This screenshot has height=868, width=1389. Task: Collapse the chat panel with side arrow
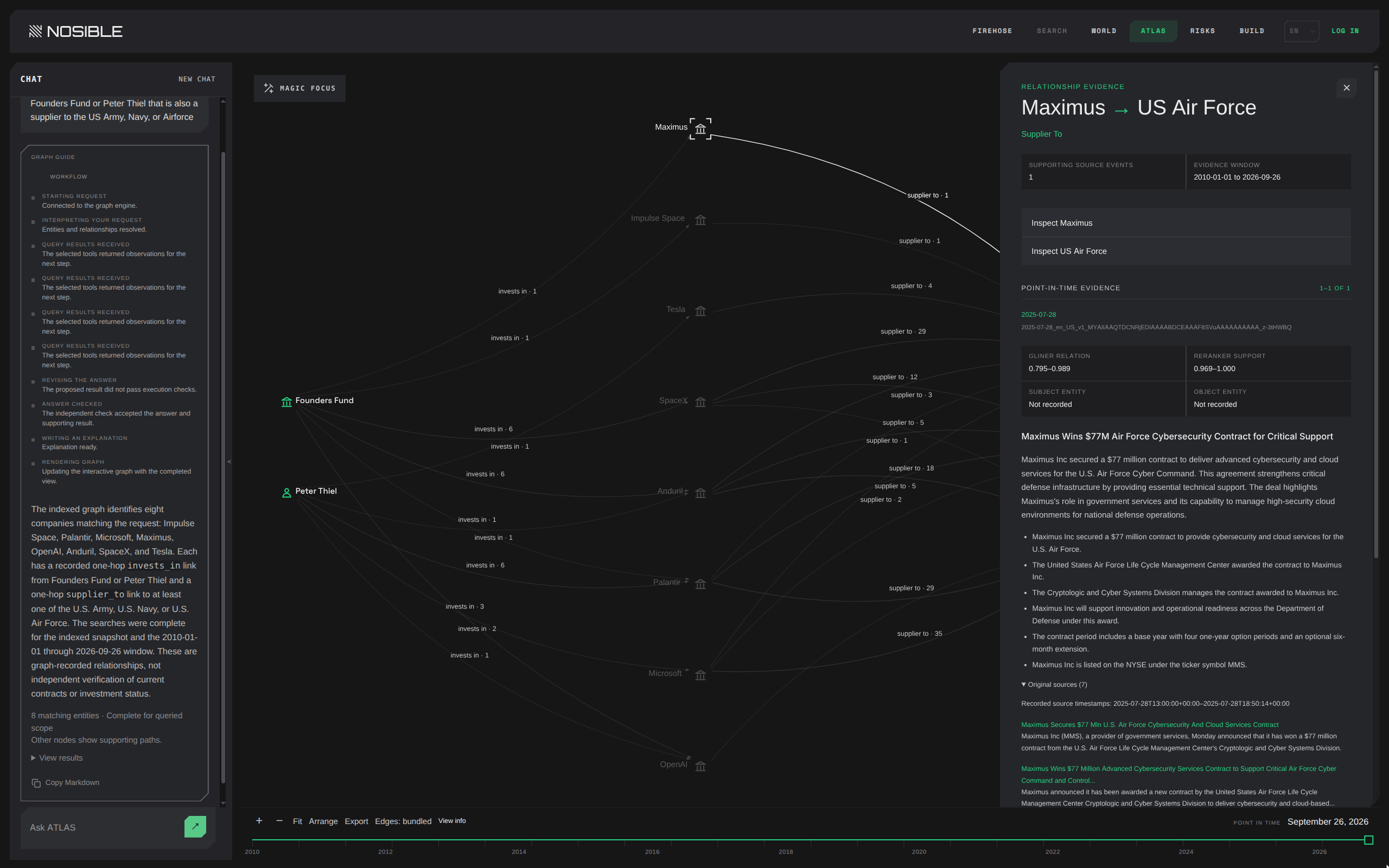click(229, 462)
